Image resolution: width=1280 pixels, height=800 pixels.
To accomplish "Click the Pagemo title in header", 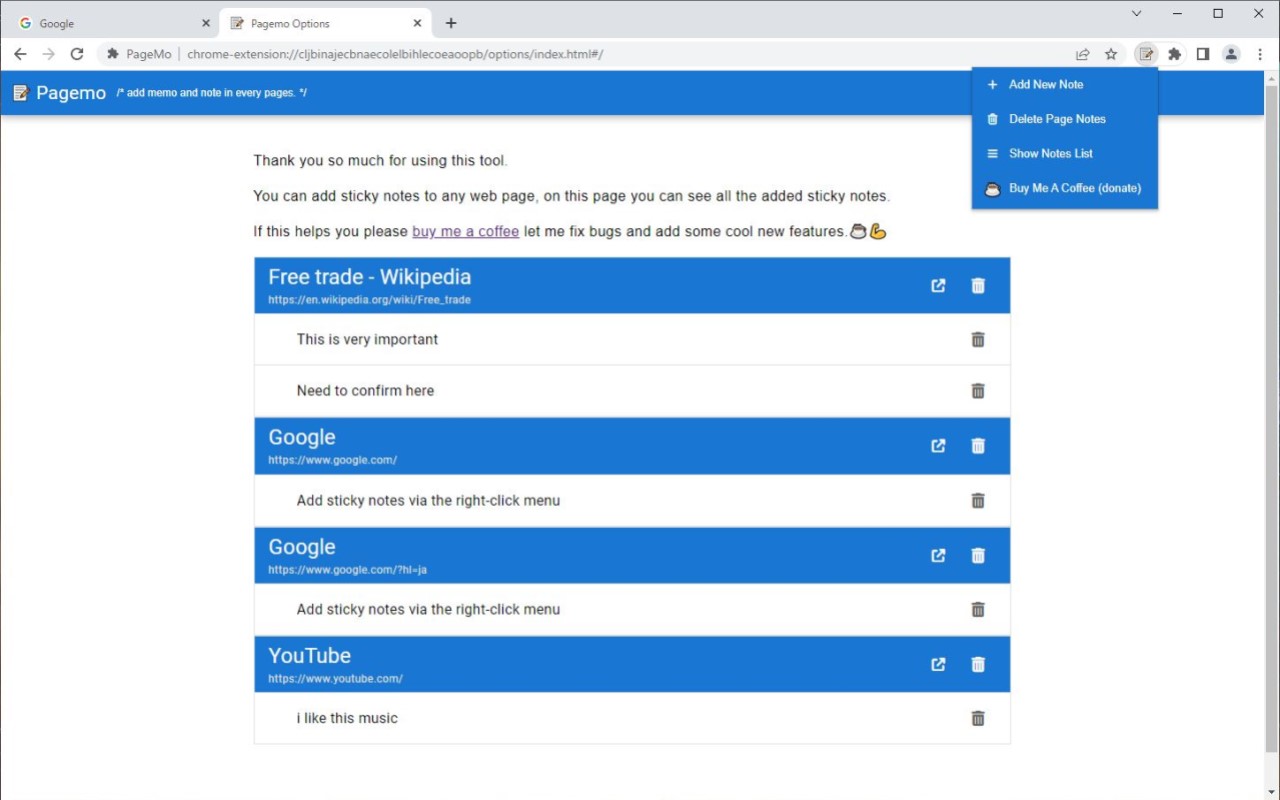I will 71,93.
